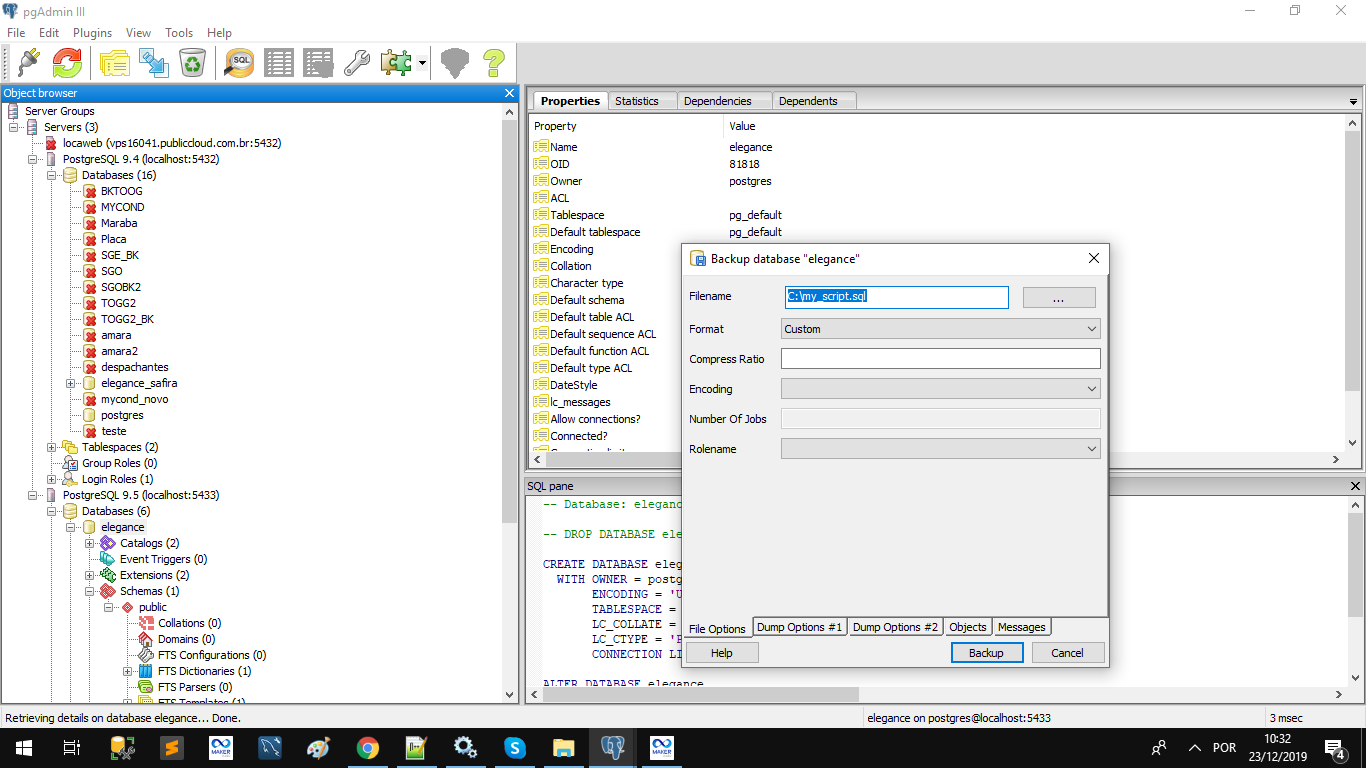
Task: Open the Rolename dropdown
Action: [940, 449]
